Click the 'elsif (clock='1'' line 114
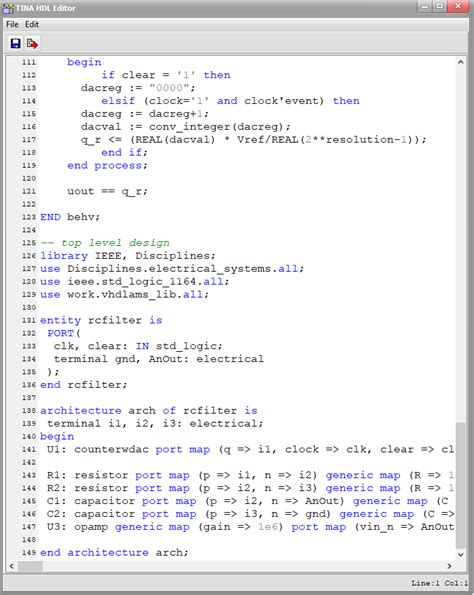474x595 pixels. pyautogui.click(x=230, y=101)
